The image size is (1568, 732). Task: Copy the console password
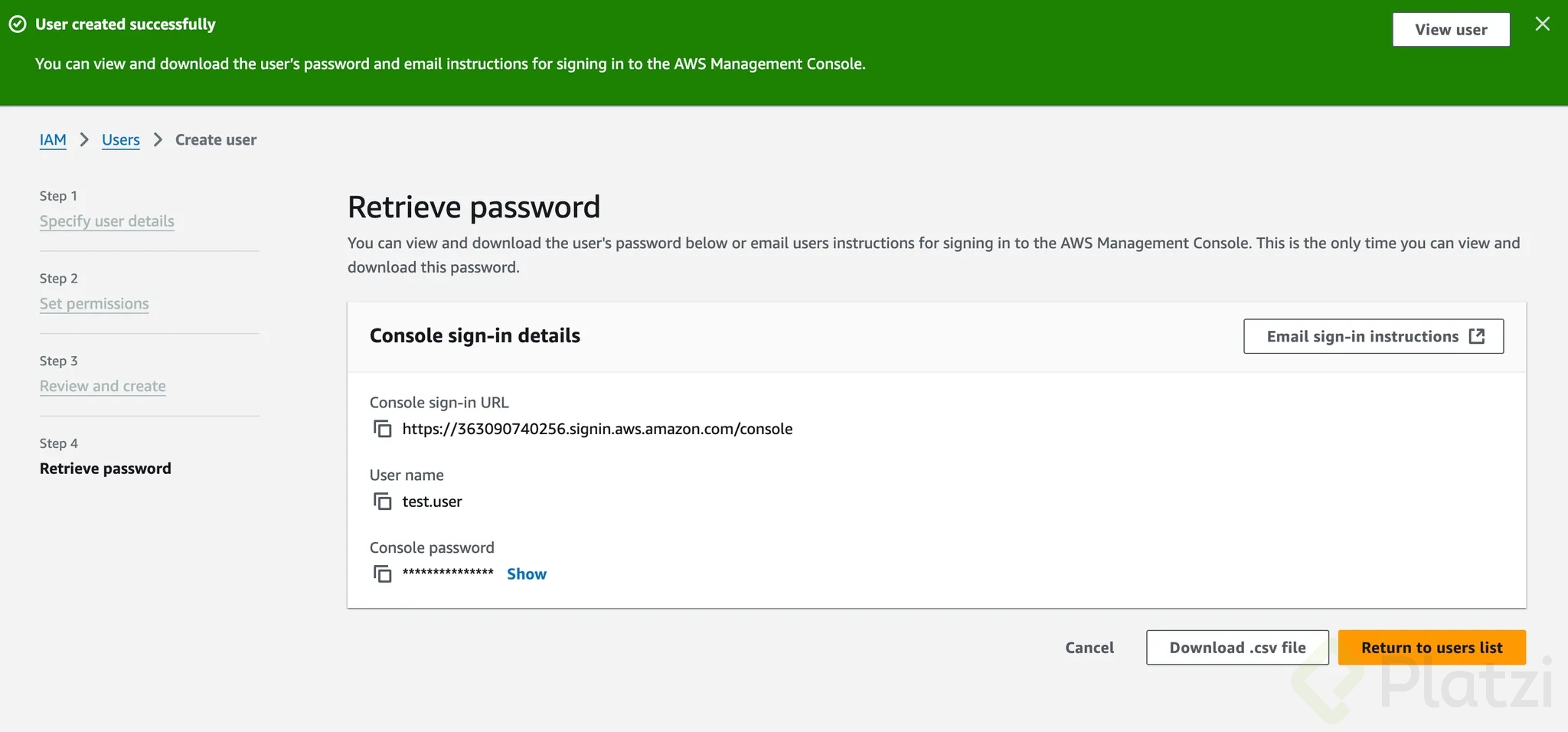(382, 574)
